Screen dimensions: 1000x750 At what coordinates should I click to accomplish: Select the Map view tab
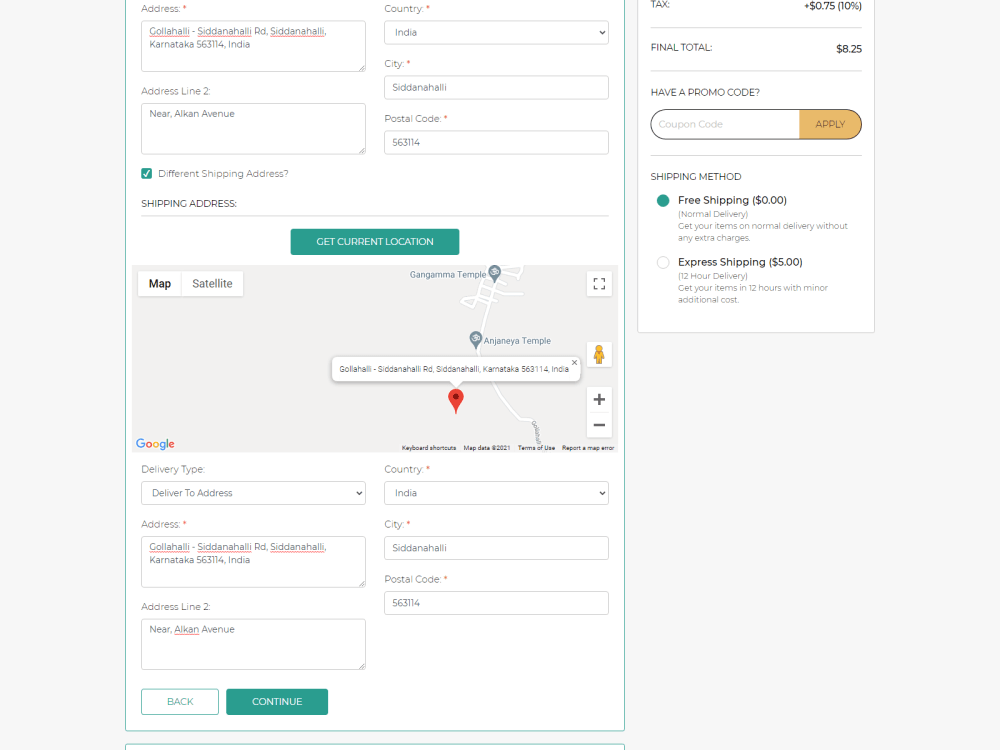pos(159,283)
